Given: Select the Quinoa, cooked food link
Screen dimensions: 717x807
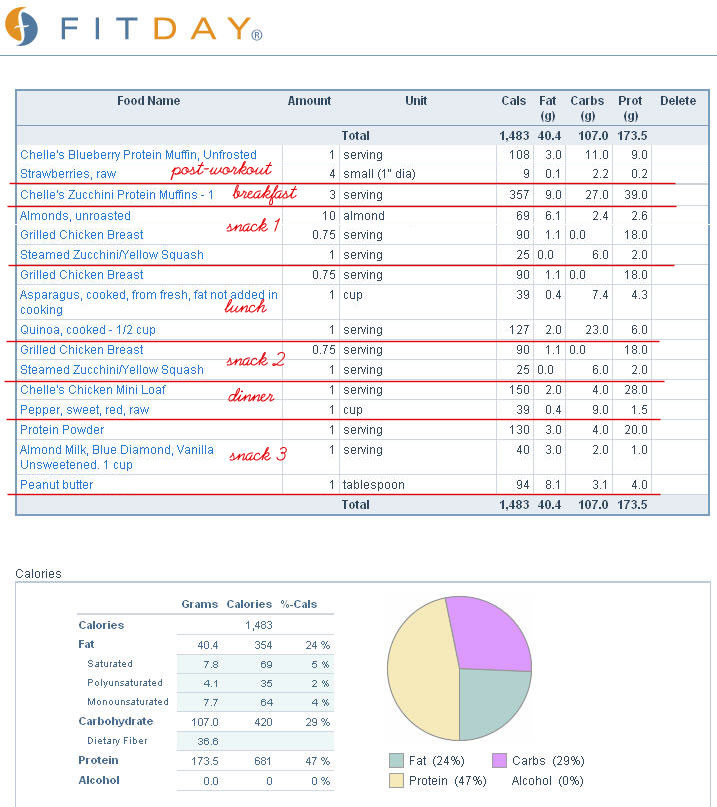Looking at the screenshot, I should tap(88, 330).
